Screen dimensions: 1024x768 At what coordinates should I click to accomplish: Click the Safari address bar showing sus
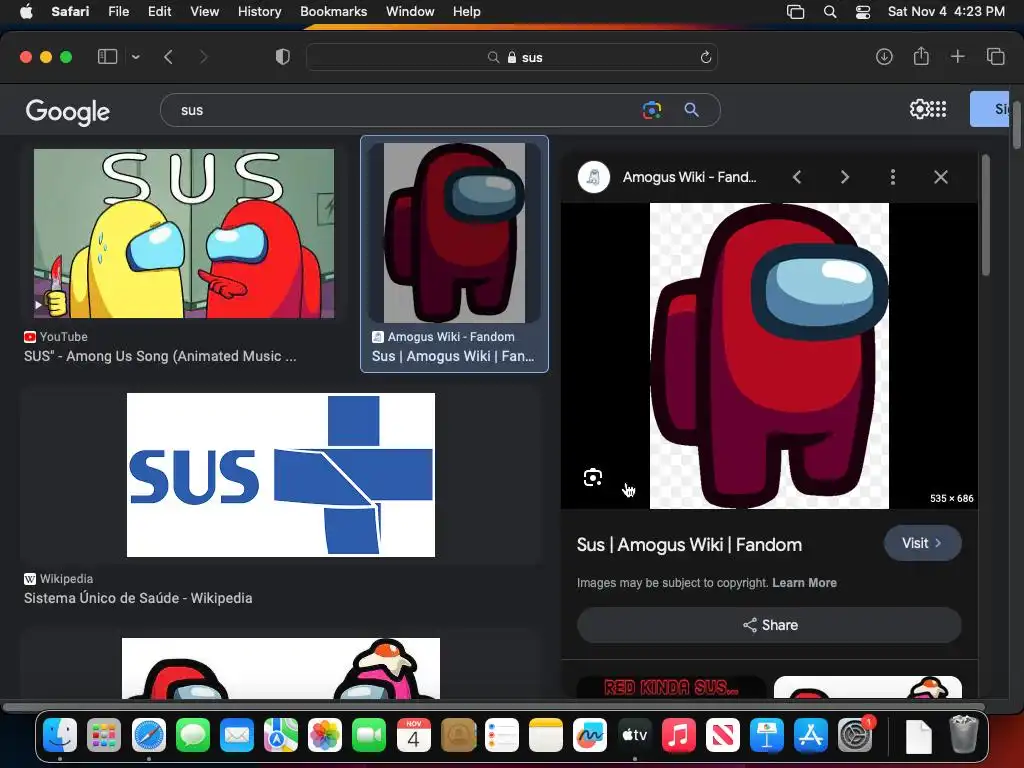[x=512, y=57]
